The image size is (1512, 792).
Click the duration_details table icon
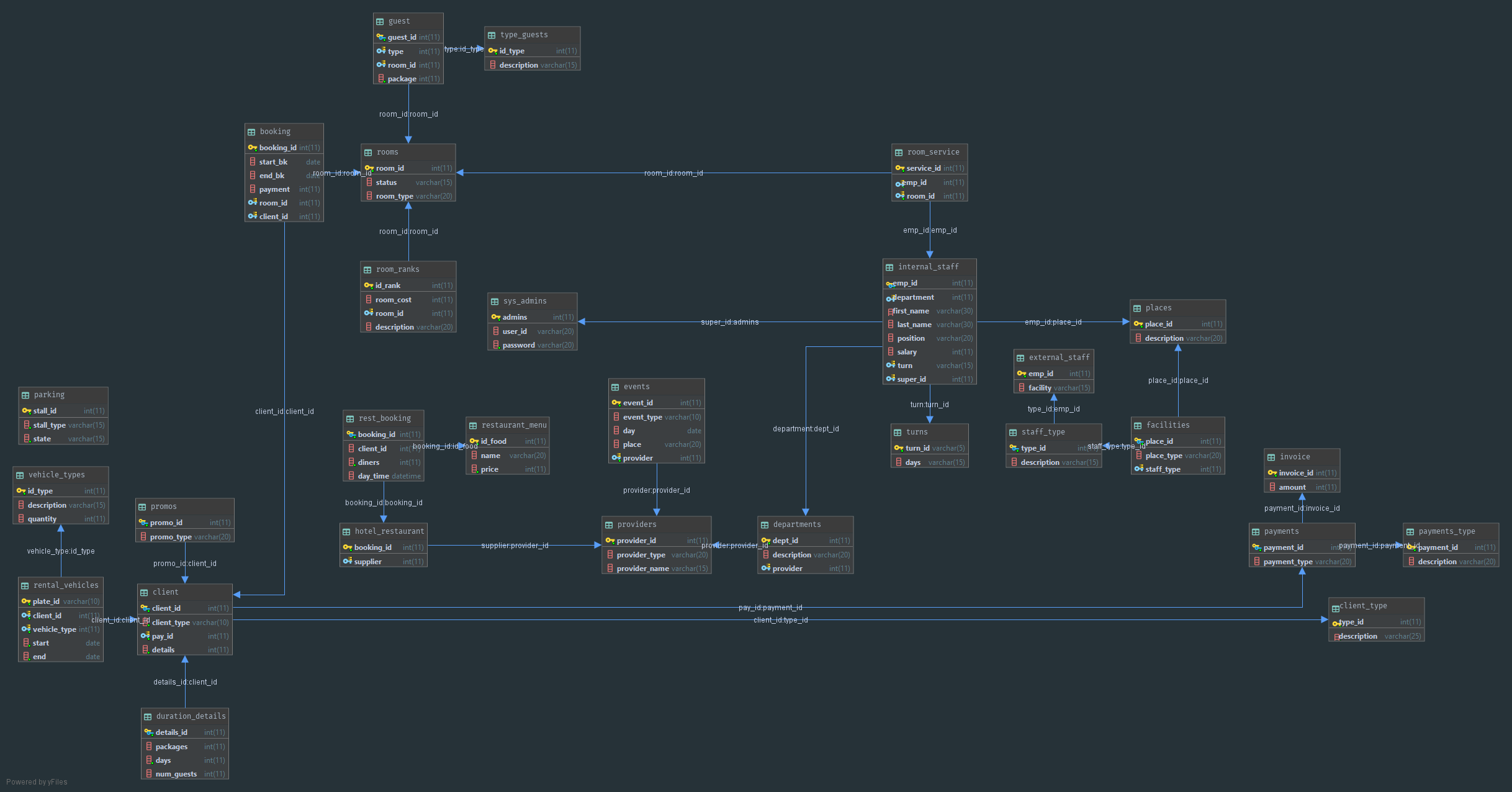pyautogui.click(x=148, y=717)
